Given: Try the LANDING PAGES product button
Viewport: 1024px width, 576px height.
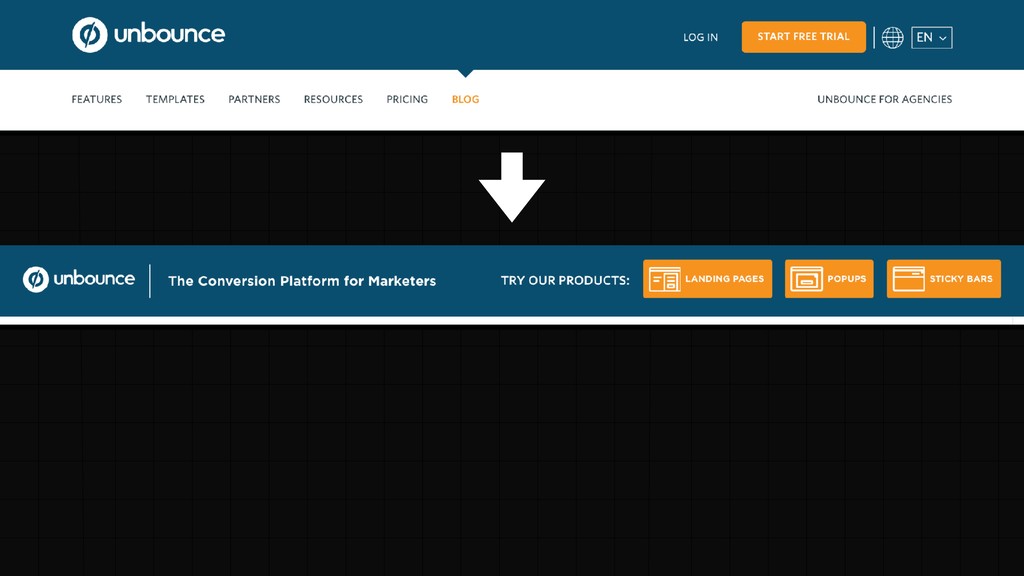Looking at the screenshot, I should click(x=707, y=279).
